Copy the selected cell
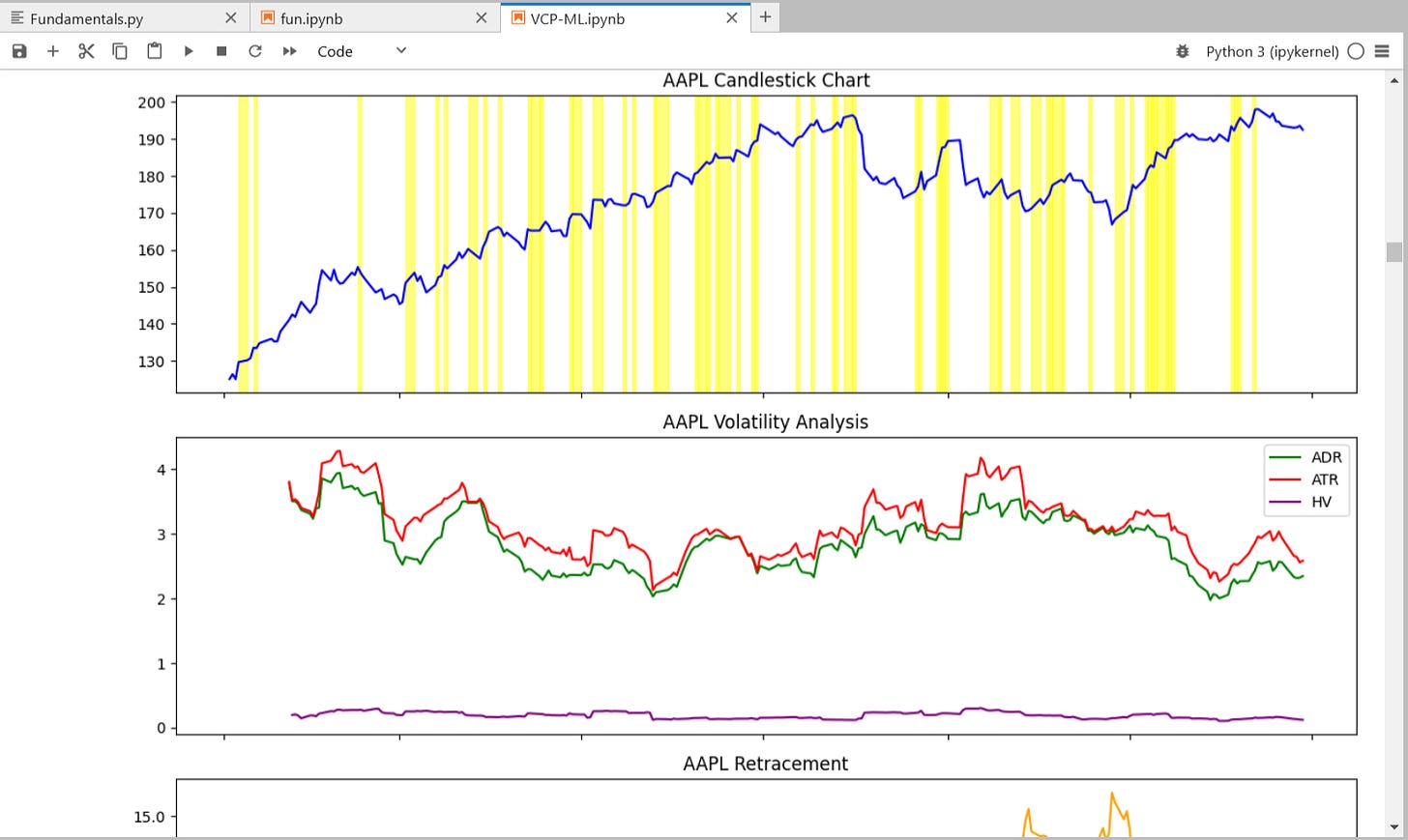 (x=120, y=51)
